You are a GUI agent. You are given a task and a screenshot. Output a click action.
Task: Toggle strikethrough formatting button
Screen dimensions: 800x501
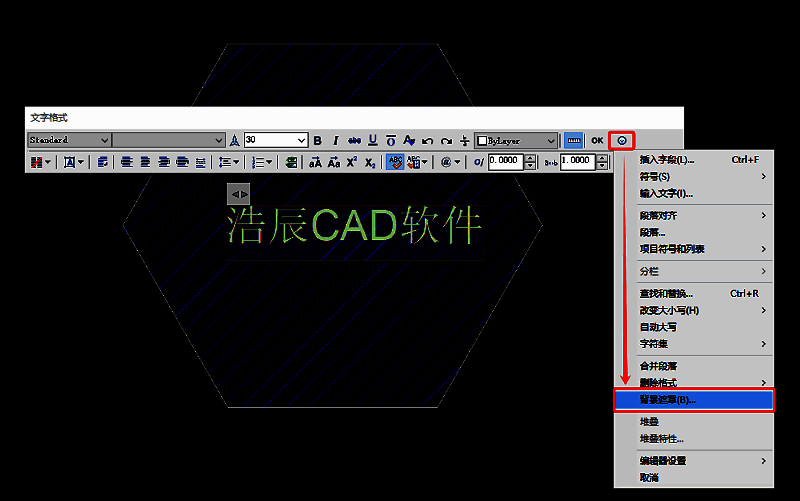pos(354,141)
